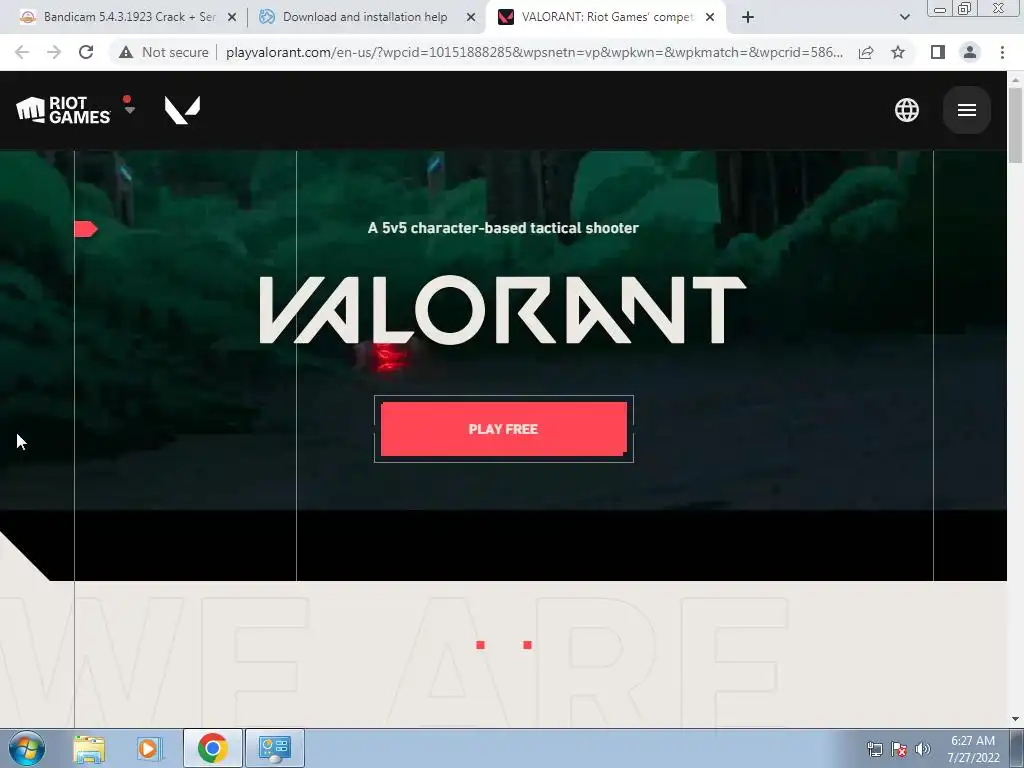Viewport: 1024px width, 768px height.
Task: Click the scrollbar up arrow
Action: (1015, 80)
